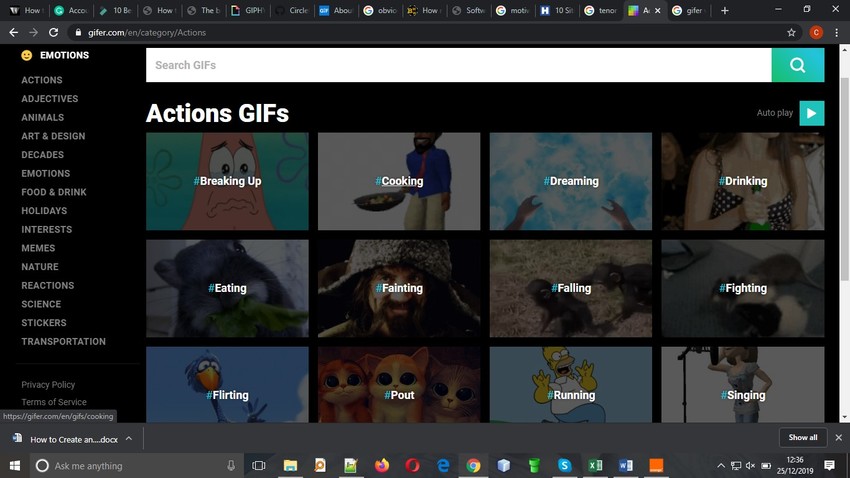Screen dimensions: 850x478
Task: Click the address bar URL
Action: (147, 33)
